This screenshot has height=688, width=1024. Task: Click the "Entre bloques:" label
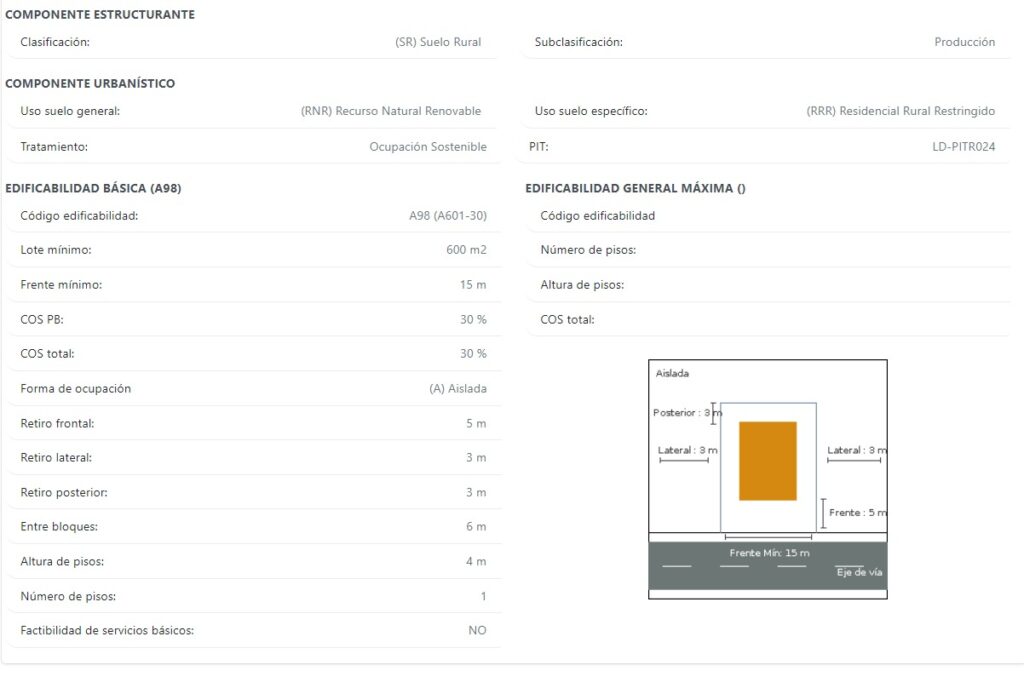[x=59, y=526]
